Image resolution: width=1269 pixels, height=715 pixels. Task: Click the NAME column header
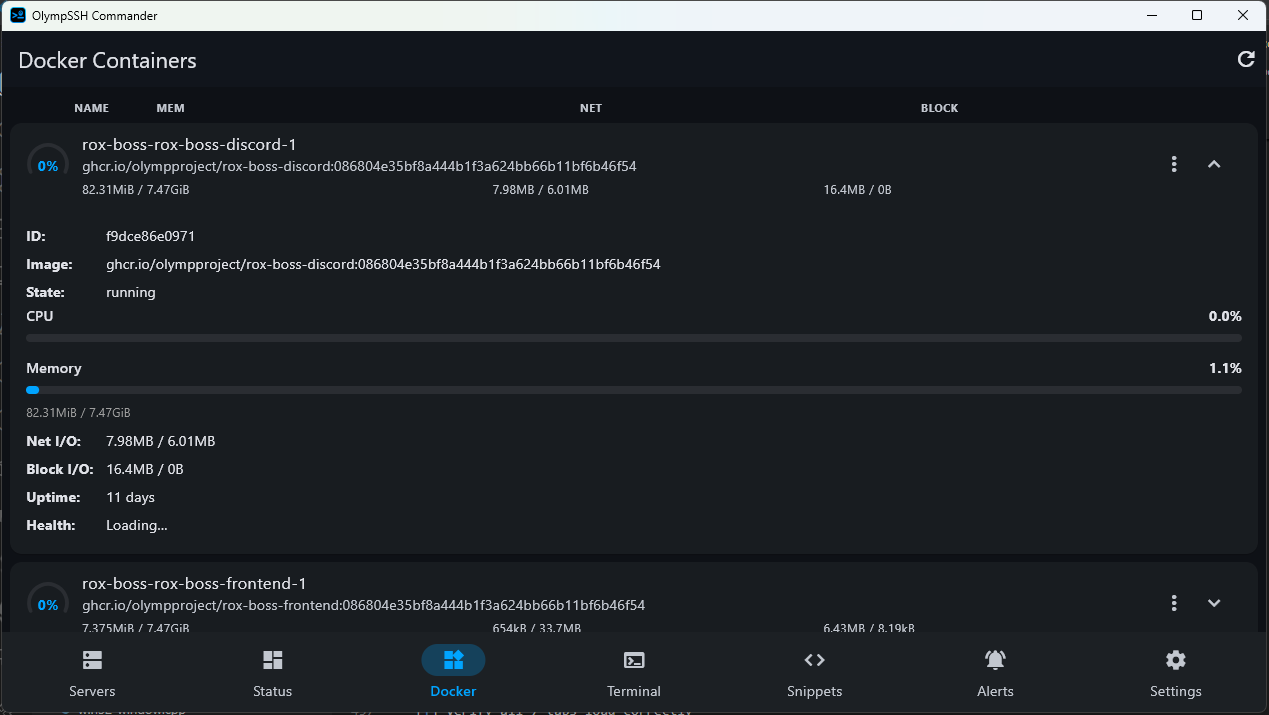[92, 108]
